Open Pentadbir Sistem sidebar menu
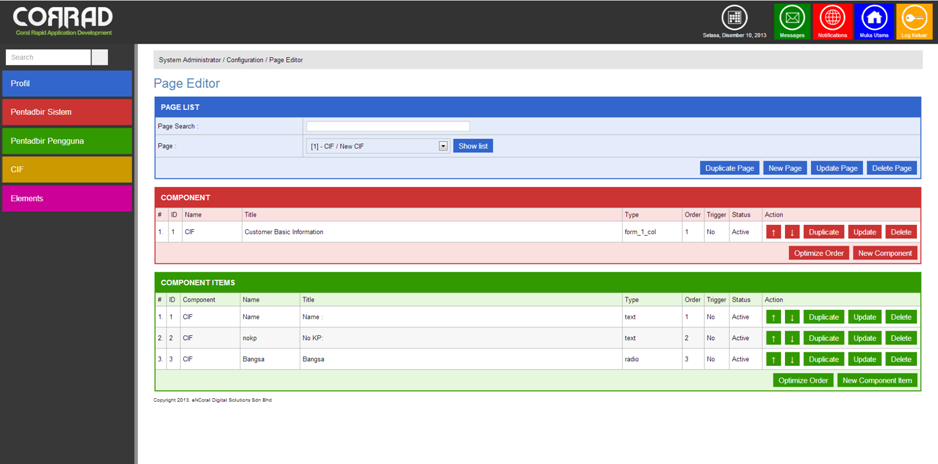The height and width of the screenshot is (464, 938). pyautogui.click(x=67, y=112)
